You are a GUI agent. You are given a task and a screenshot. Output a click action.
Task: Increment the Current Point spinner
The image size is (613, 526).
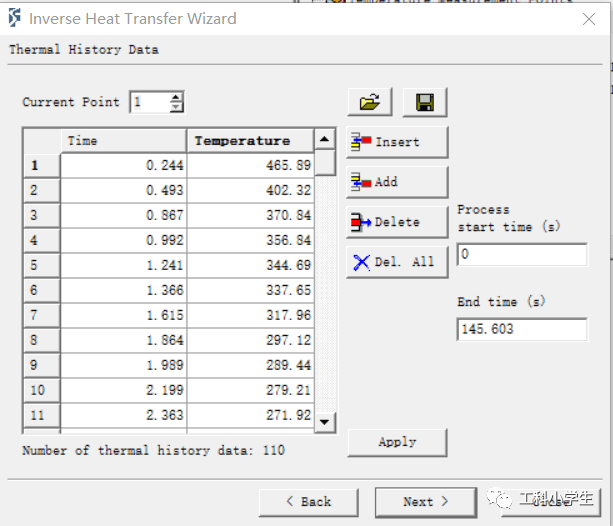pyautogui.click(x=176, y=98)
